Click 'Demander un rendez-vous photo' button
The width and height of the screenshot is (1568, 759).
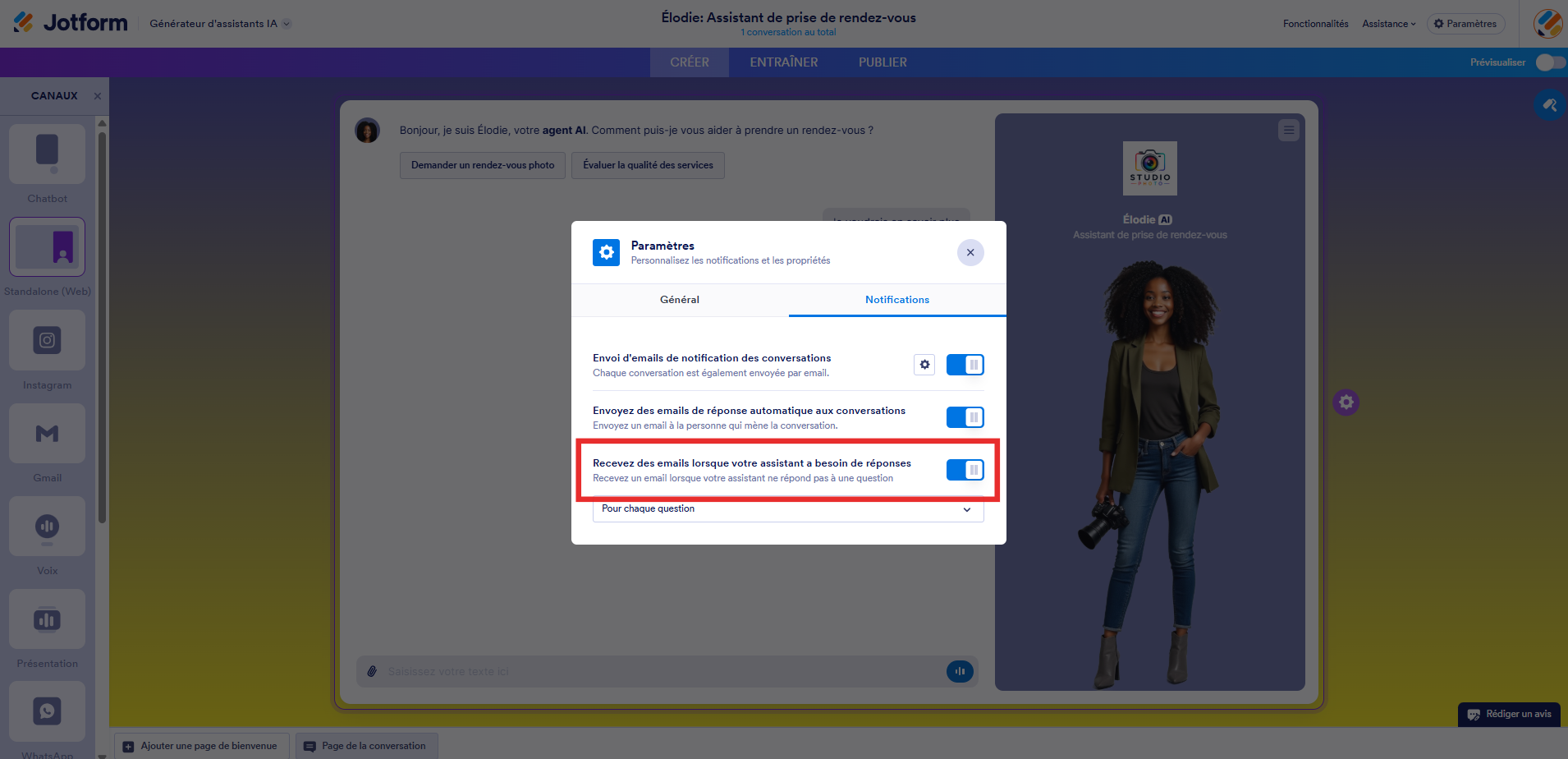483,165
